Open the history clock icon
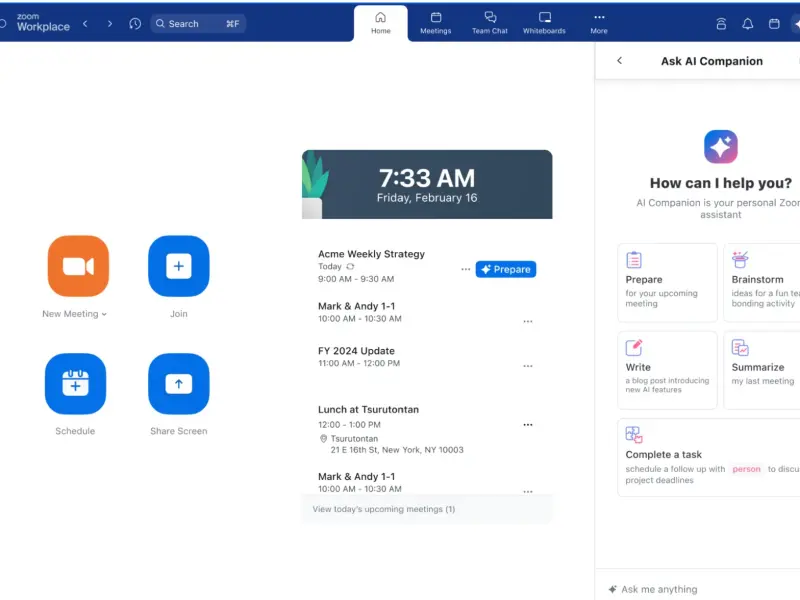Screen dimensions: 800x600 pyautogui.click(x=135, y=23)
